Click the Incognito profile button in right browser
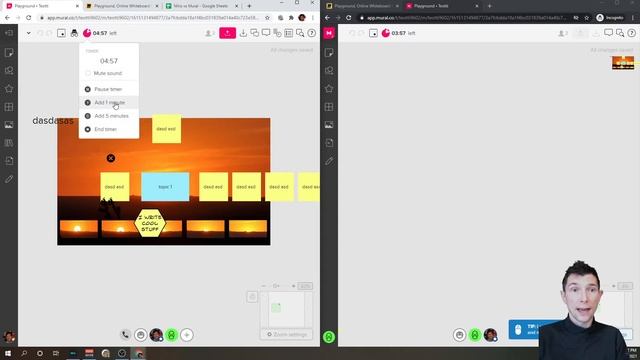The width and height of the screenshot is (640, 360). coord(610,18)
